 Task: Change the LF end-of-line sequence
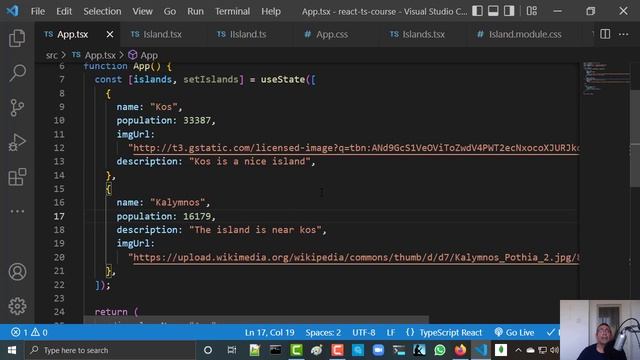(391, 332)
